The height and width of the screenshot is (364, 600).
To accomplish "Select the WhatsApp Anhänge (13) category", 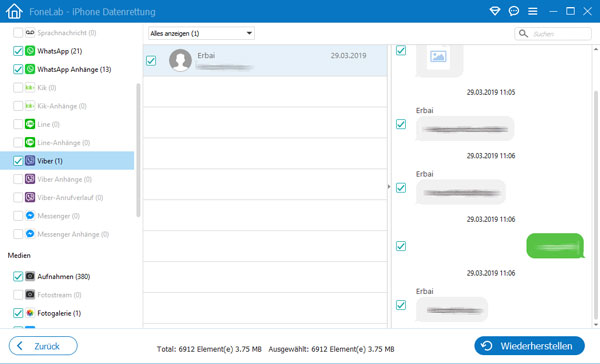I will tap(74, 69).
